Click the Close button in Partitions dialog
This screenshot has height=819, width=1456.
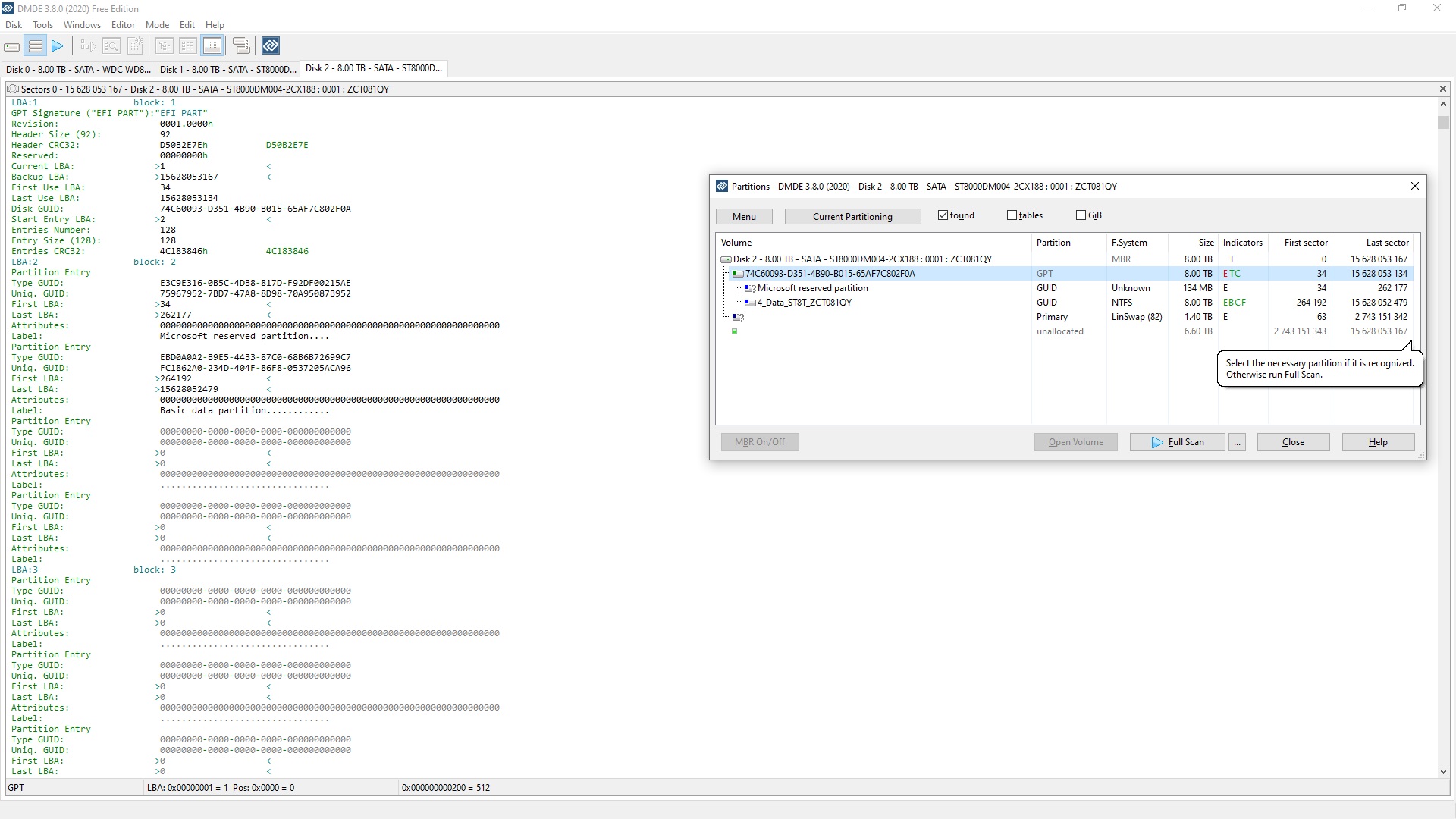click(1293, 442)
